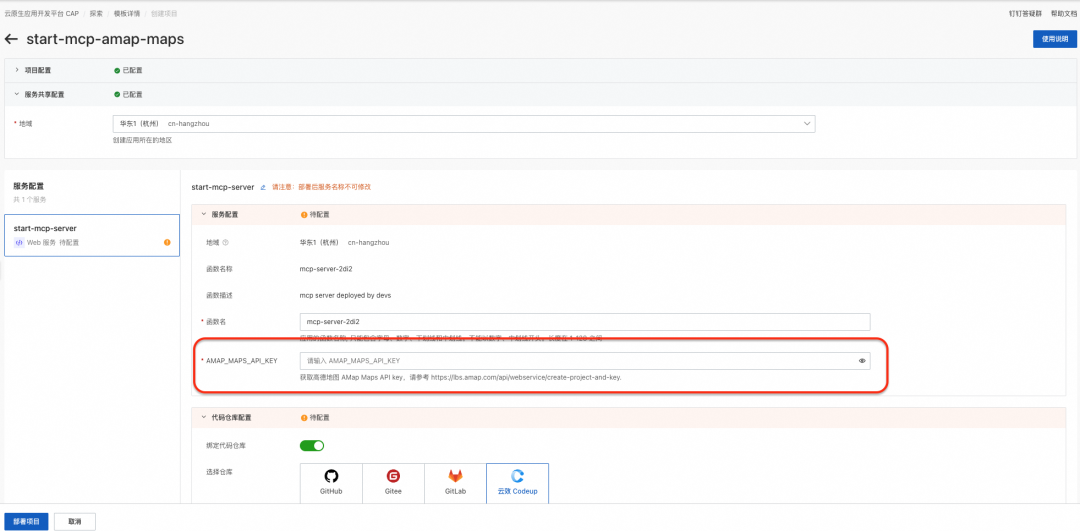Click the help icon next to 地域 label
The width and height of the screenshot is (1080, 531).
[226, 242]
